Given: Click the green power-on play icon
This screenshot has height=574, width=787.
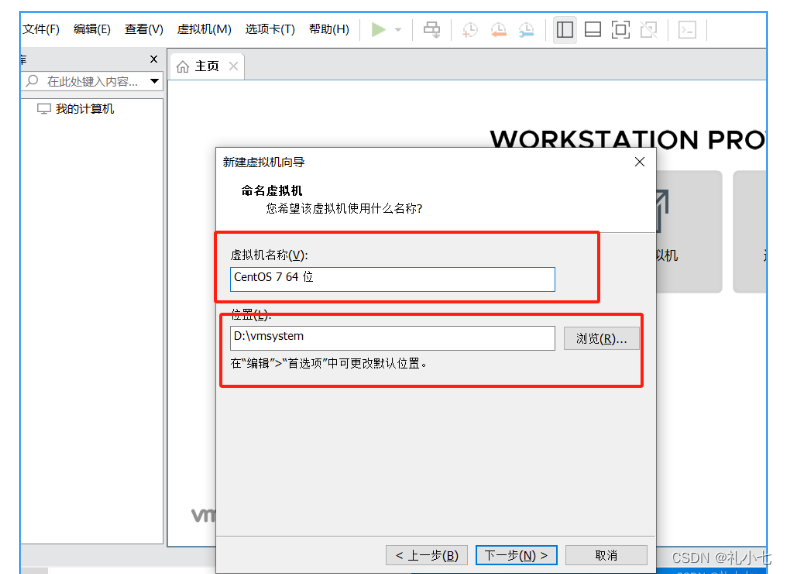Looking at the screenshot, I should coord(378,30).
